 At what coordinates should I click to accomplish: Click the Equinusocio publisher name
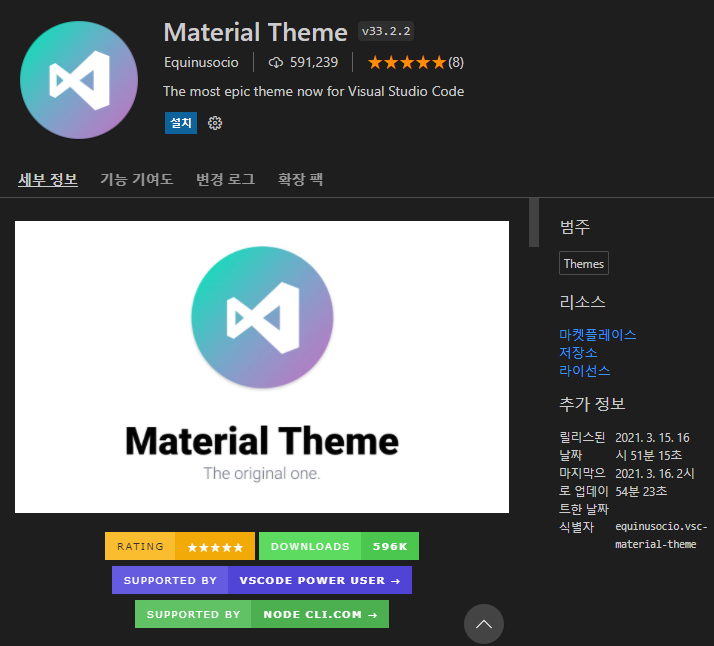(x=201, y=62)
